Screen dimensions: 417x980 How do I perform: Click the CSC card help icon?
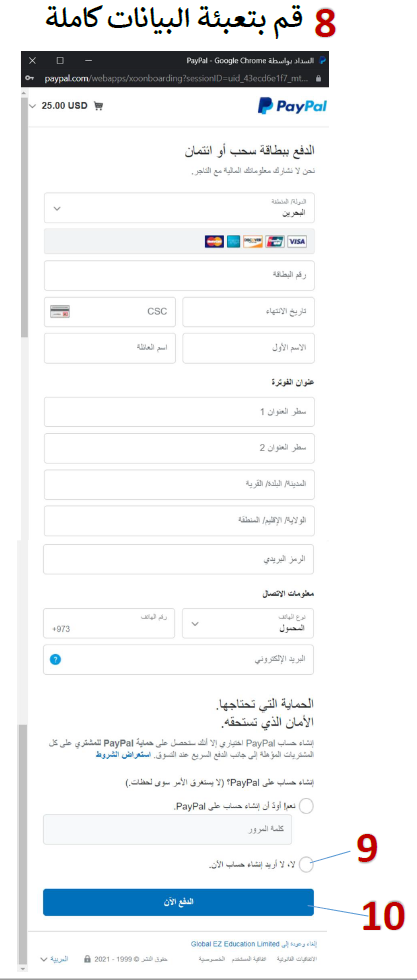pos(60,311)
